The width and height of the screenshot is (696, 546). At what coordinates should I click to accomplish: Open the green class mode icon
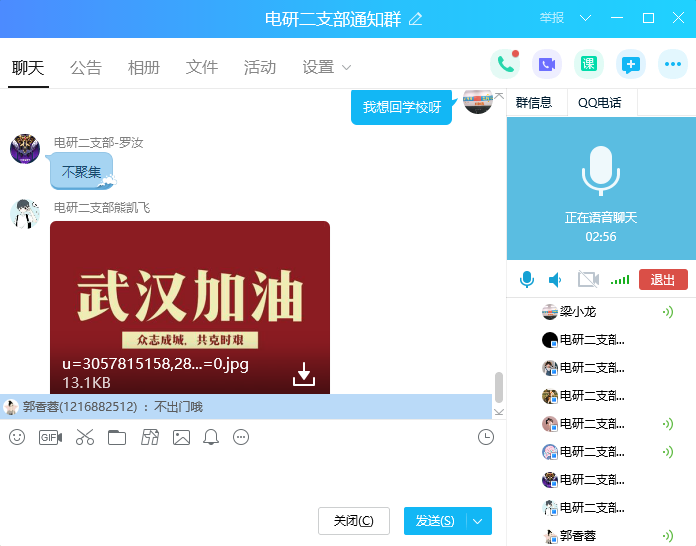point(588,65)
